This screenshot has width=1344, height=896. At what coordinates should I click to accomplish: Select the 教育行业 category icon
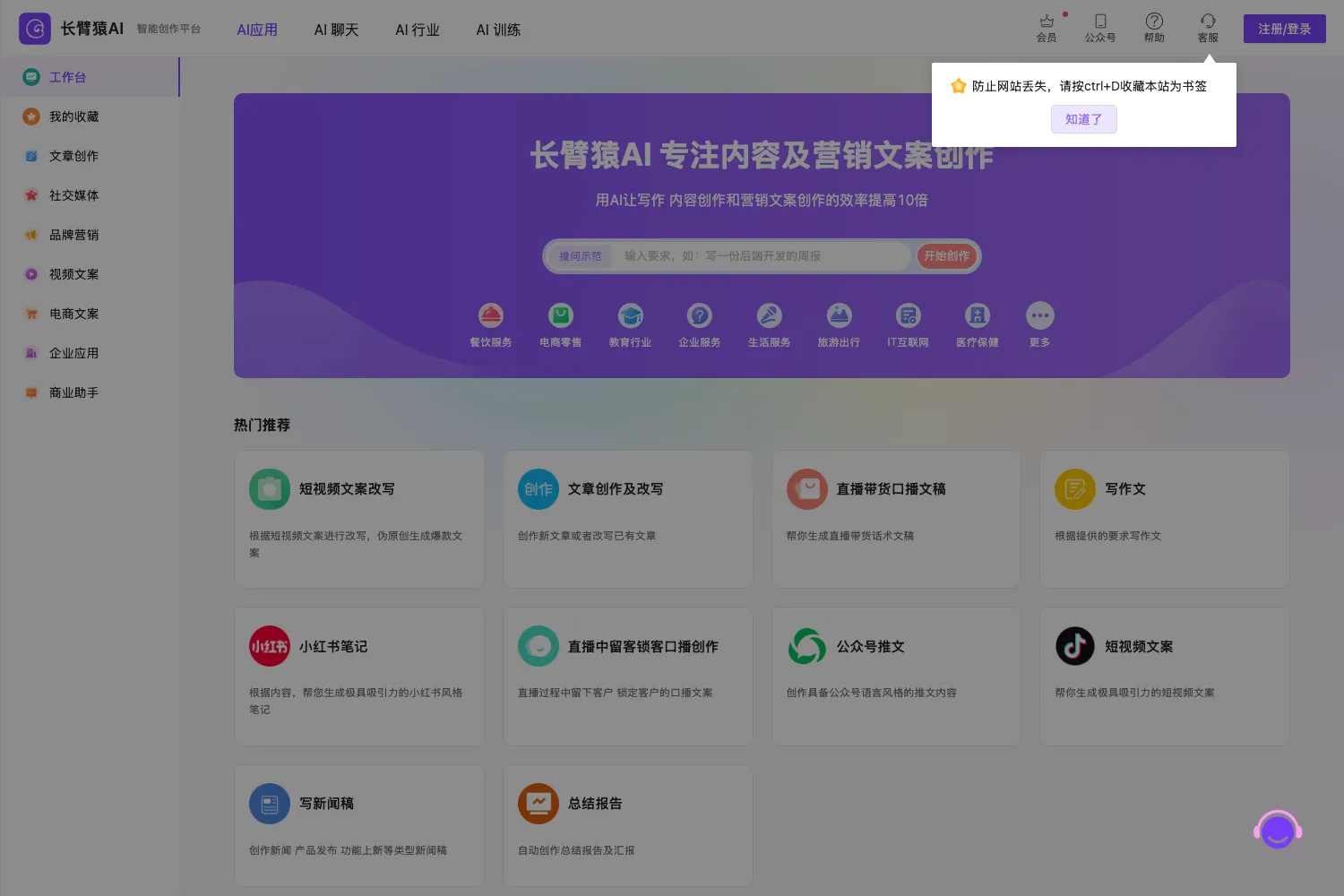(x=630, y=315)
